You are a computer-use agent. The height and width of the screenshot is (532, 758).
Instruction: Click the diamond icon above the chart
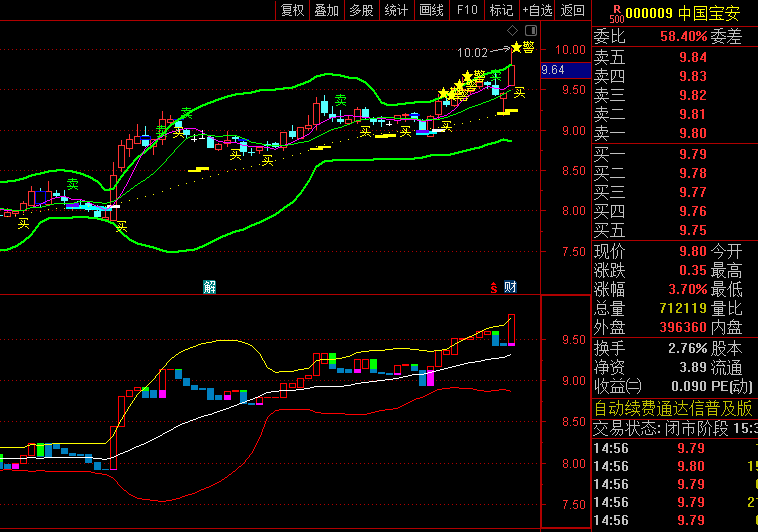(513, 31)
